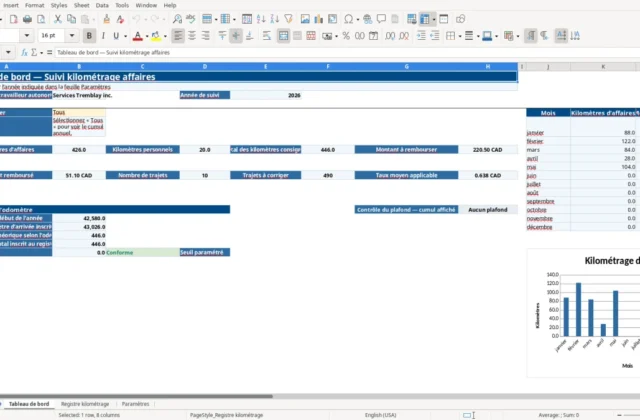This screenshot has height=420, width=640.
Task: Select column header D
Action: pos(204,67)
